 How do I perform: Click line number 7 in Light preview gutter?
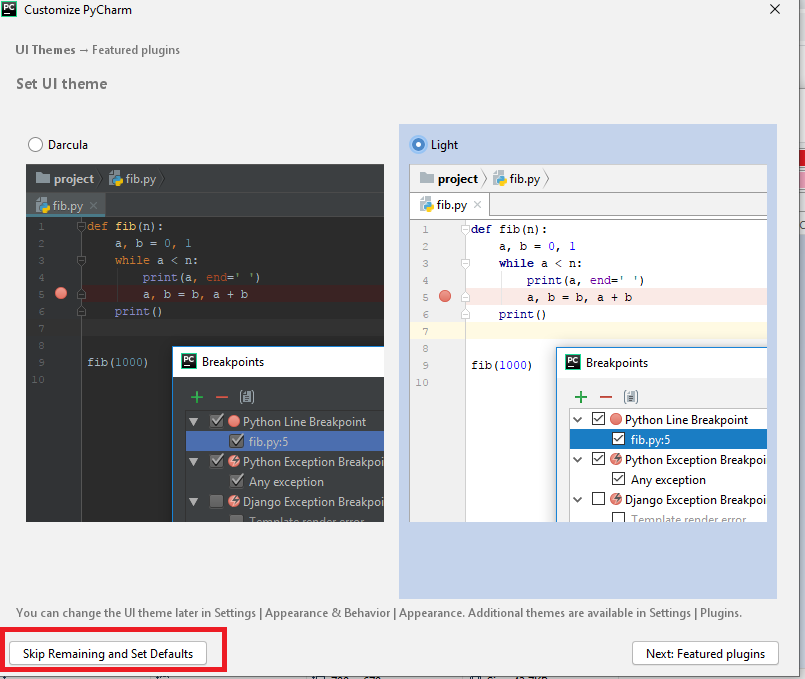425,332
